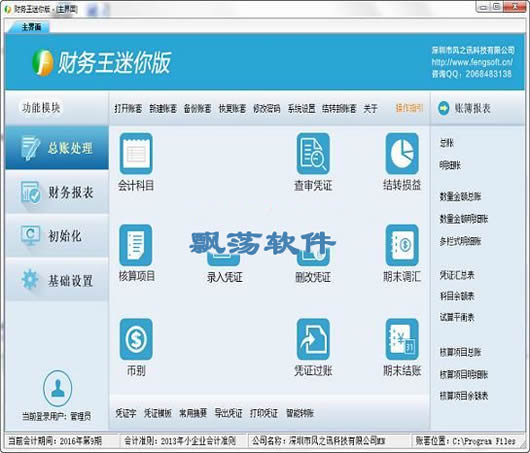
Task: Click the 基础设置 gear icon
Action: click(x=30, y=279)
